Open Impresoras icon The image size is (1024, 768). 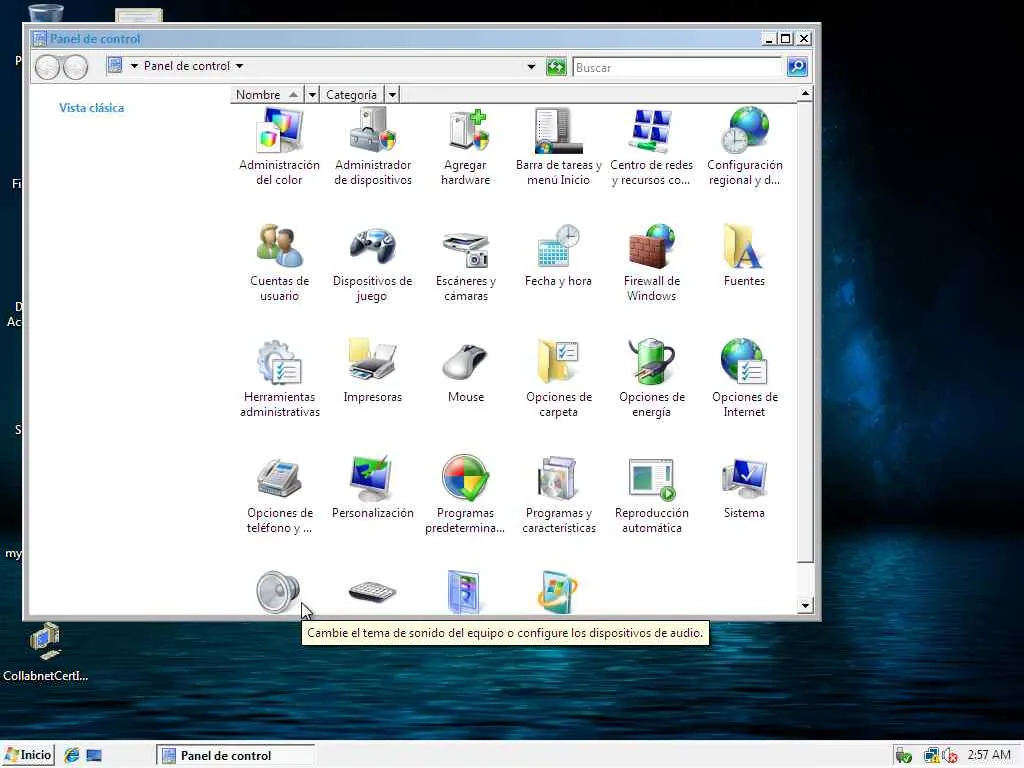[373, 360]
